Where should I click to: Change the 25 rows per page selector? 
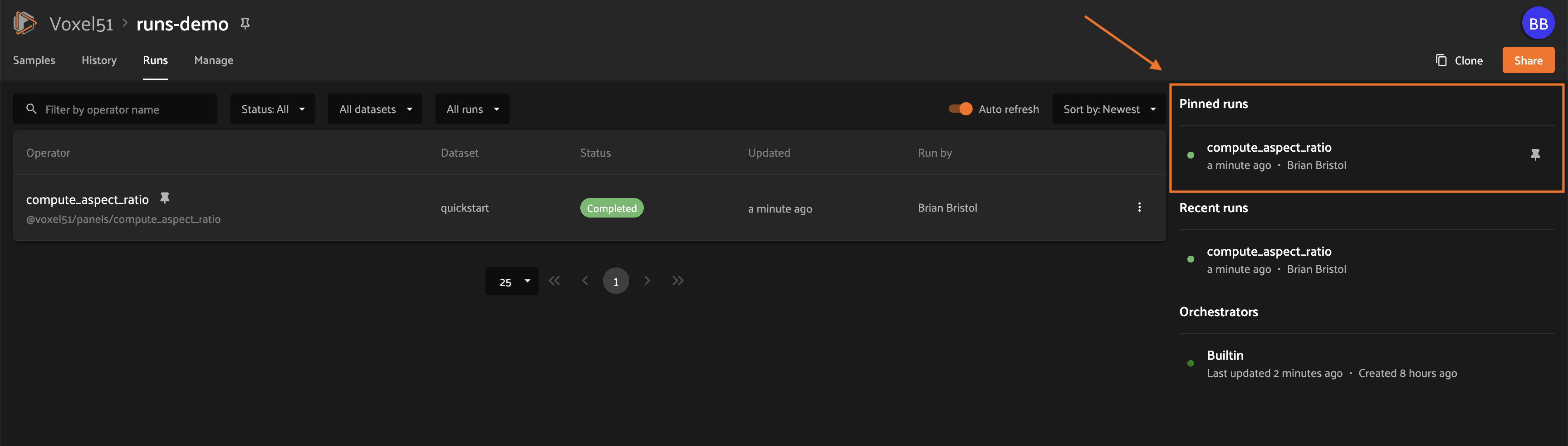[512, 281]
